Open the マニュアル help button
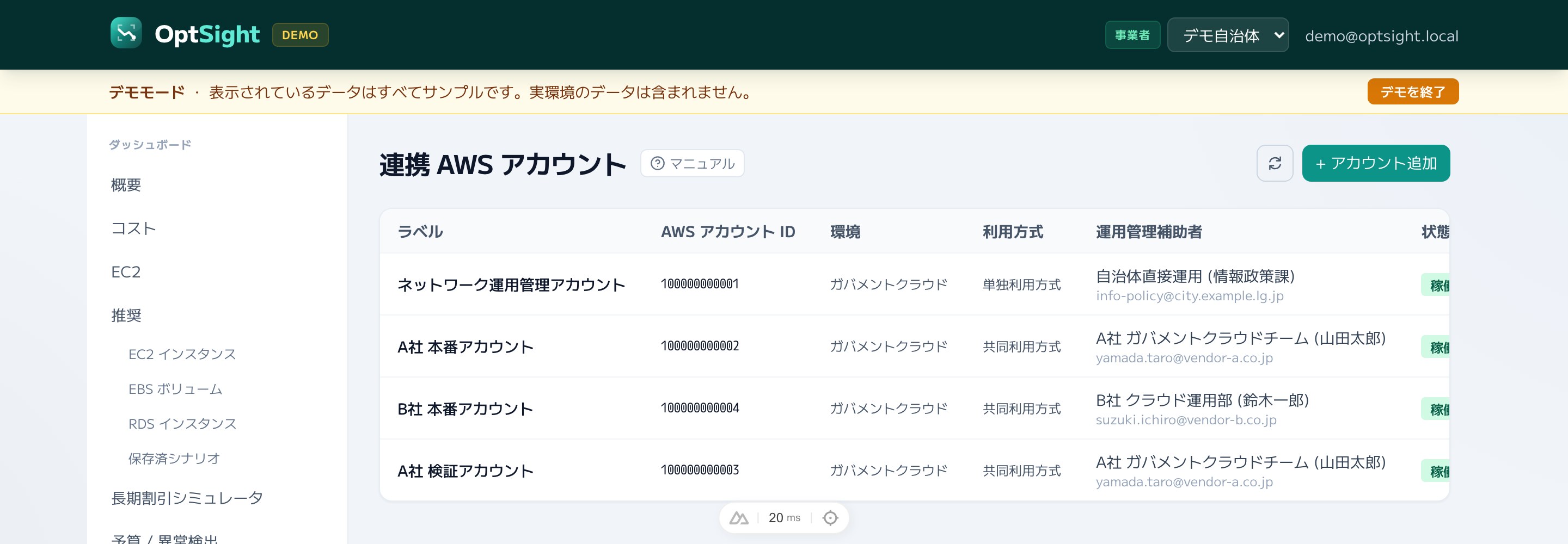This screenshot has height=544, width=1568. [692, 164]
